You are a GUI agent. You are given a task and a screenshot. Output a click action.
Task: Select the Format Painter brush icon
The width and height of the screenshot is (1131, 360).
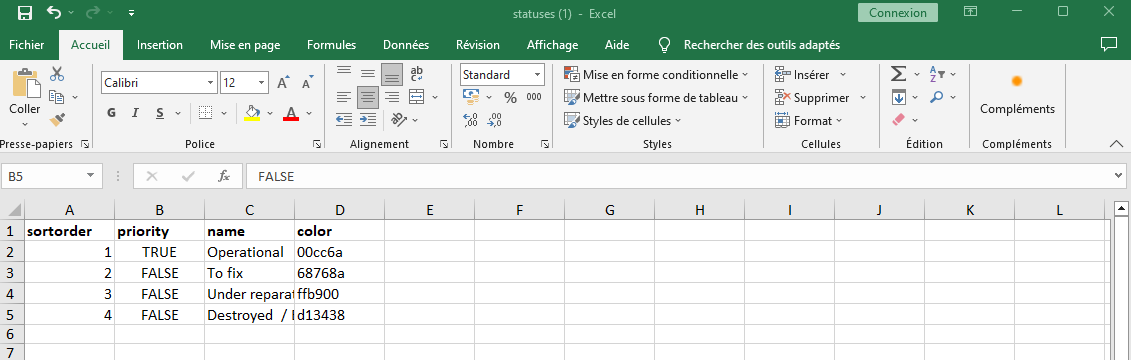tap(57, 119)
